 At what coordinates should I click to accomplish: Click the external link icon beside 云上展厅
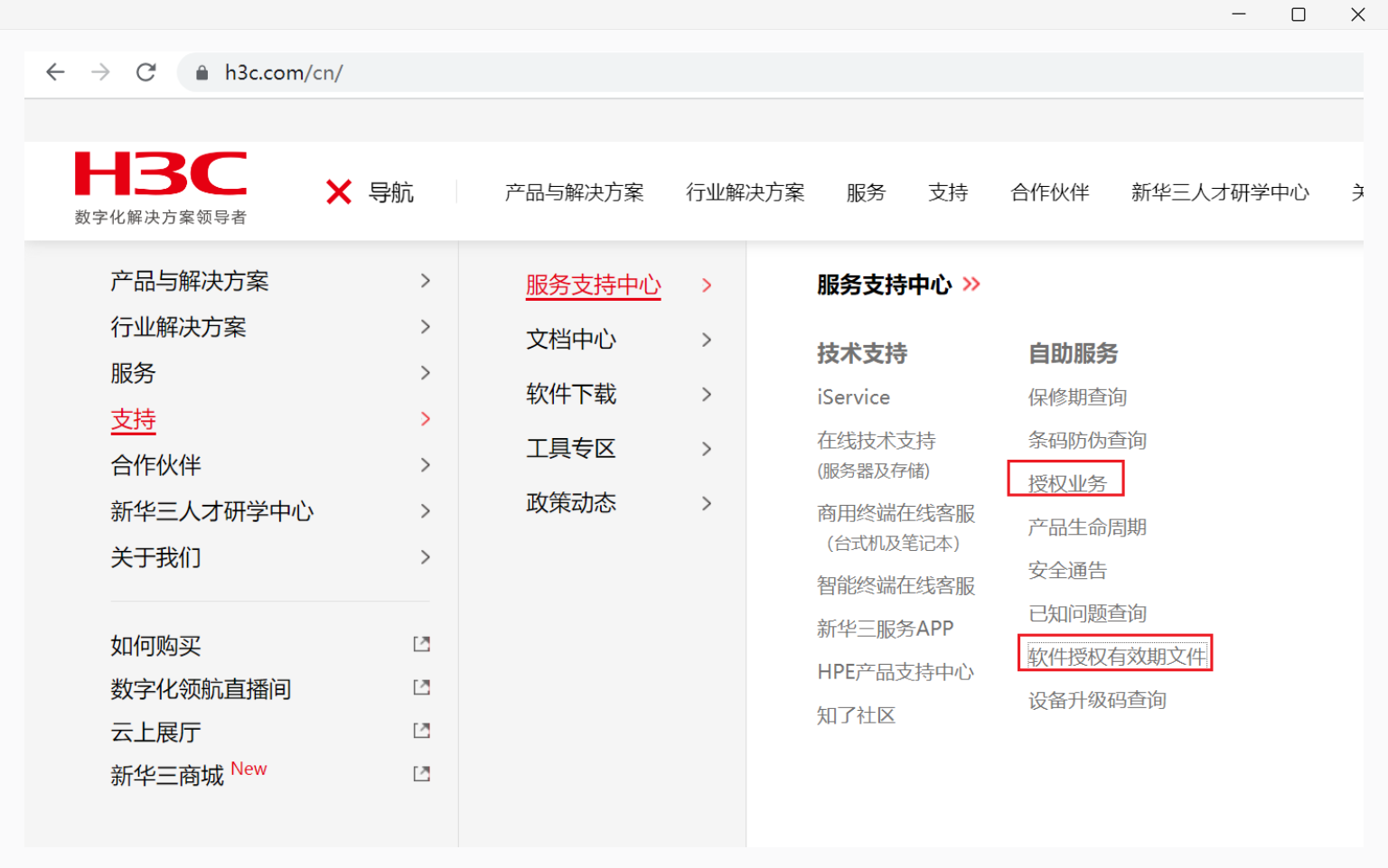coord(421,731)
